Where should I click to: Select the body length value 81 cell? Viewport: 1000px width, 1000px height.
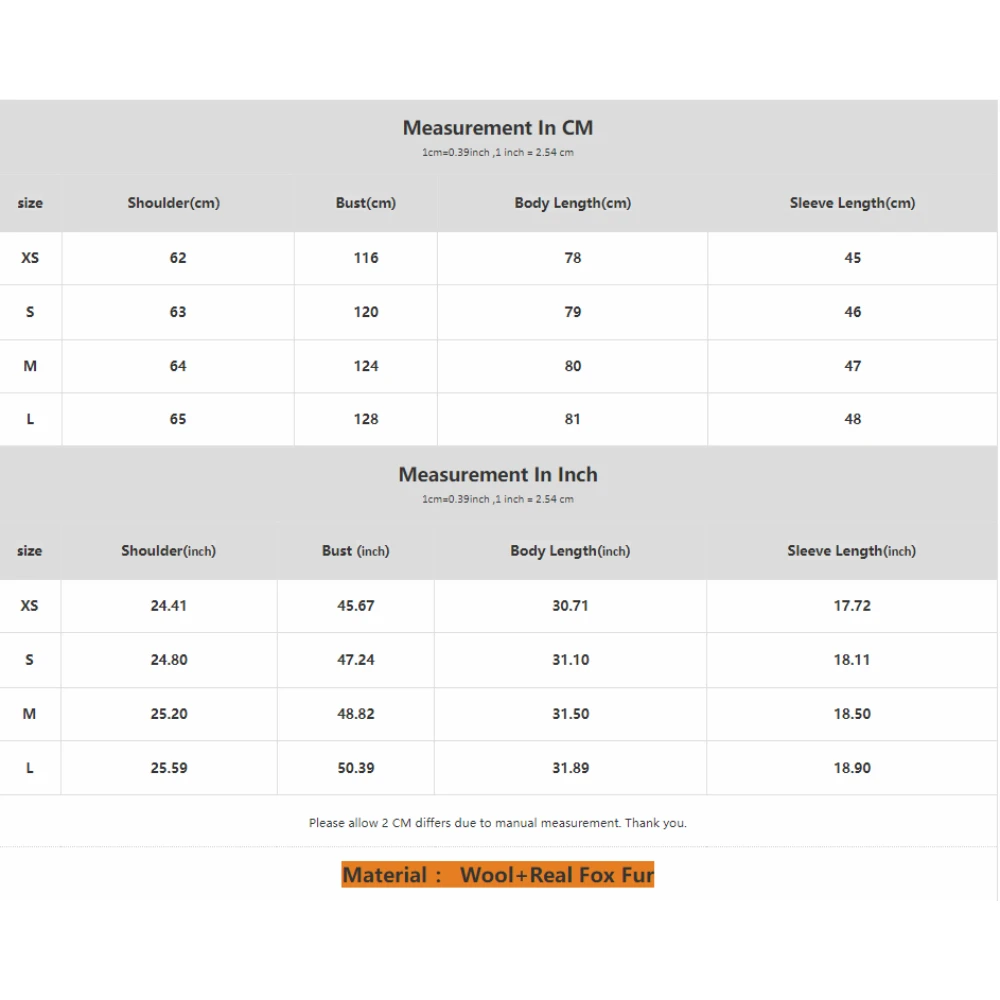coord(572,419)
